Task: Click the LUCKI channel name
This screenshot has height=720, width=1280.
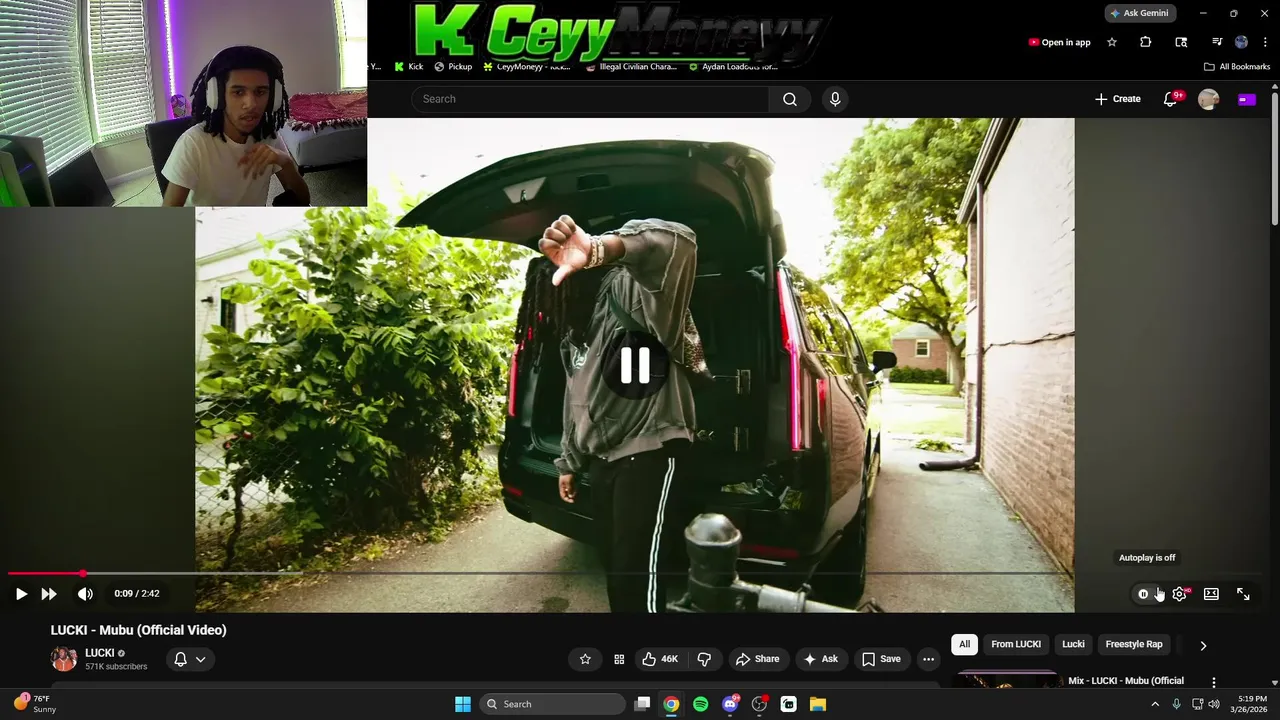Action: pyautogui.click(x=100, y=653)
